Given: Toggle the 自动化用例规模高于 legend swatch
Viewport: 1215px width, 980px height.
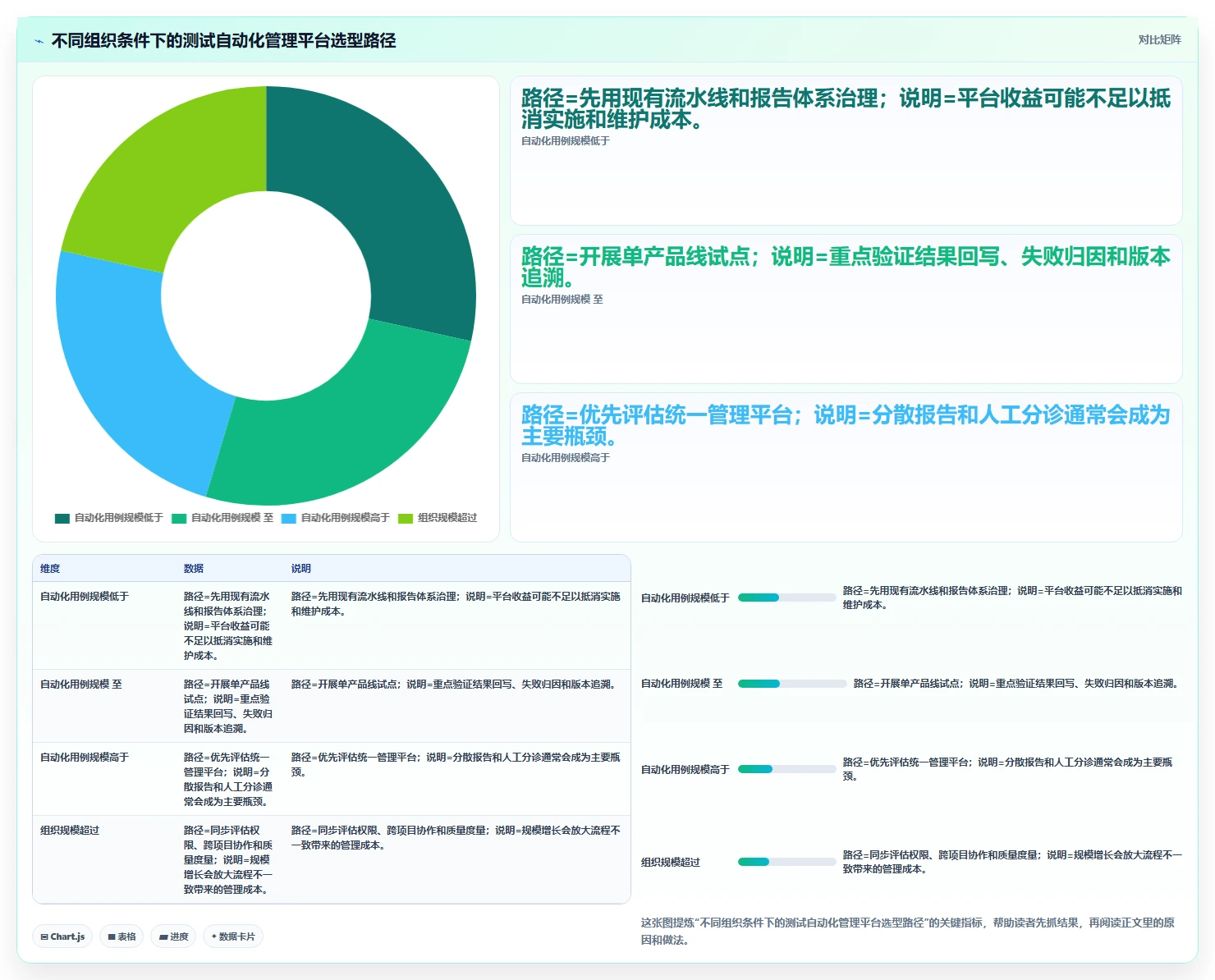Looking at the screenshot, I should click(289, 518).
